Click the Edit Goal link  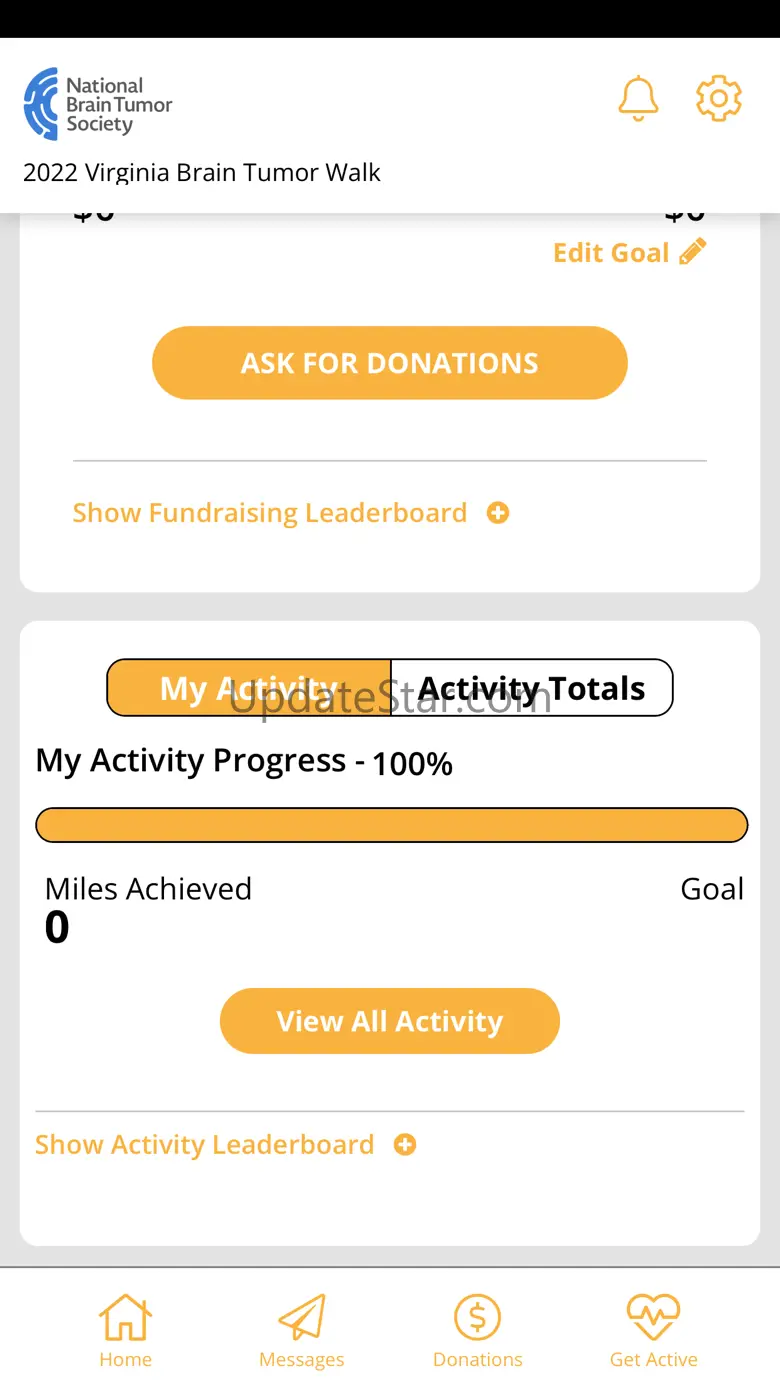click(611, 252)
